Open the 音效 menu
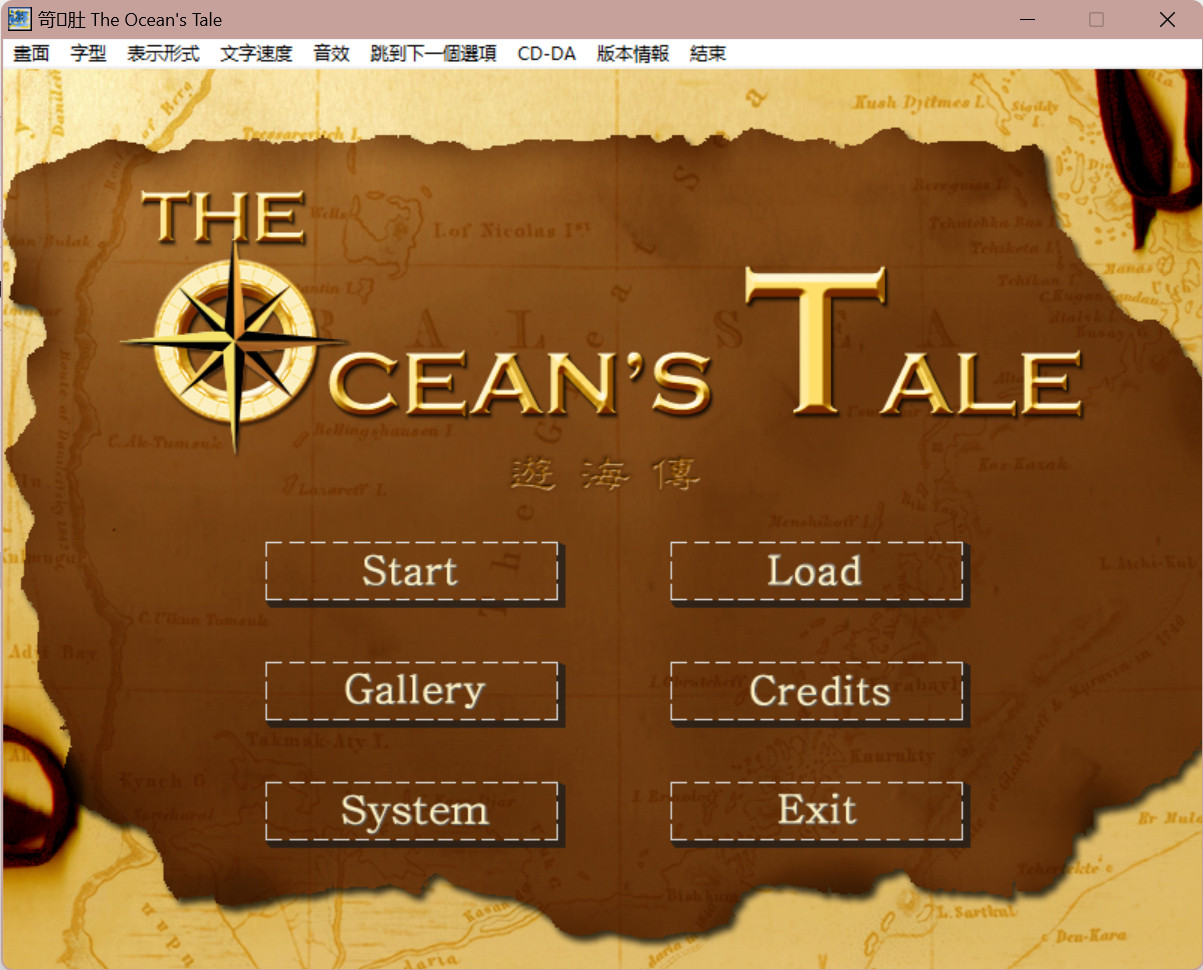Image resolution: width=1203 pixels, height=970 pixels. [x=331, y=54]
